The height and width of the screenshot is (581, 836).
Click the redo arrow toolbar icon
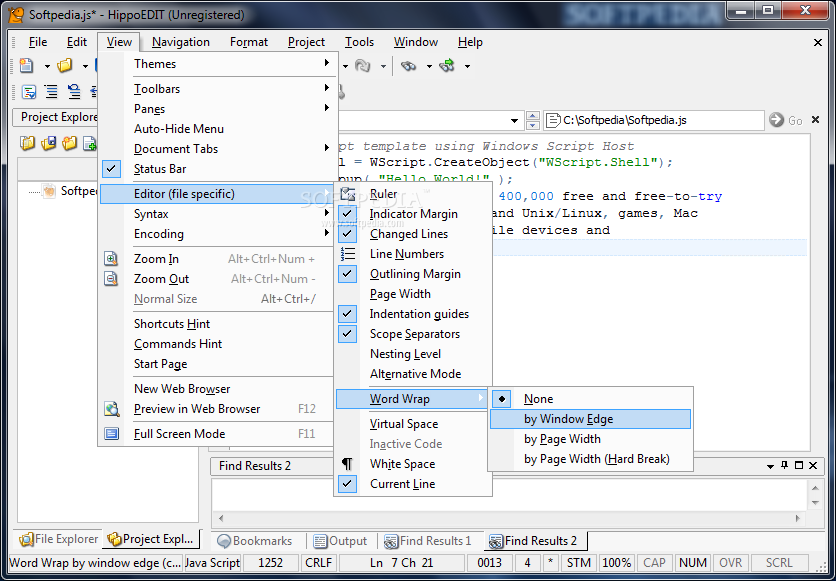pyautogui.click(x=363, y=66)
